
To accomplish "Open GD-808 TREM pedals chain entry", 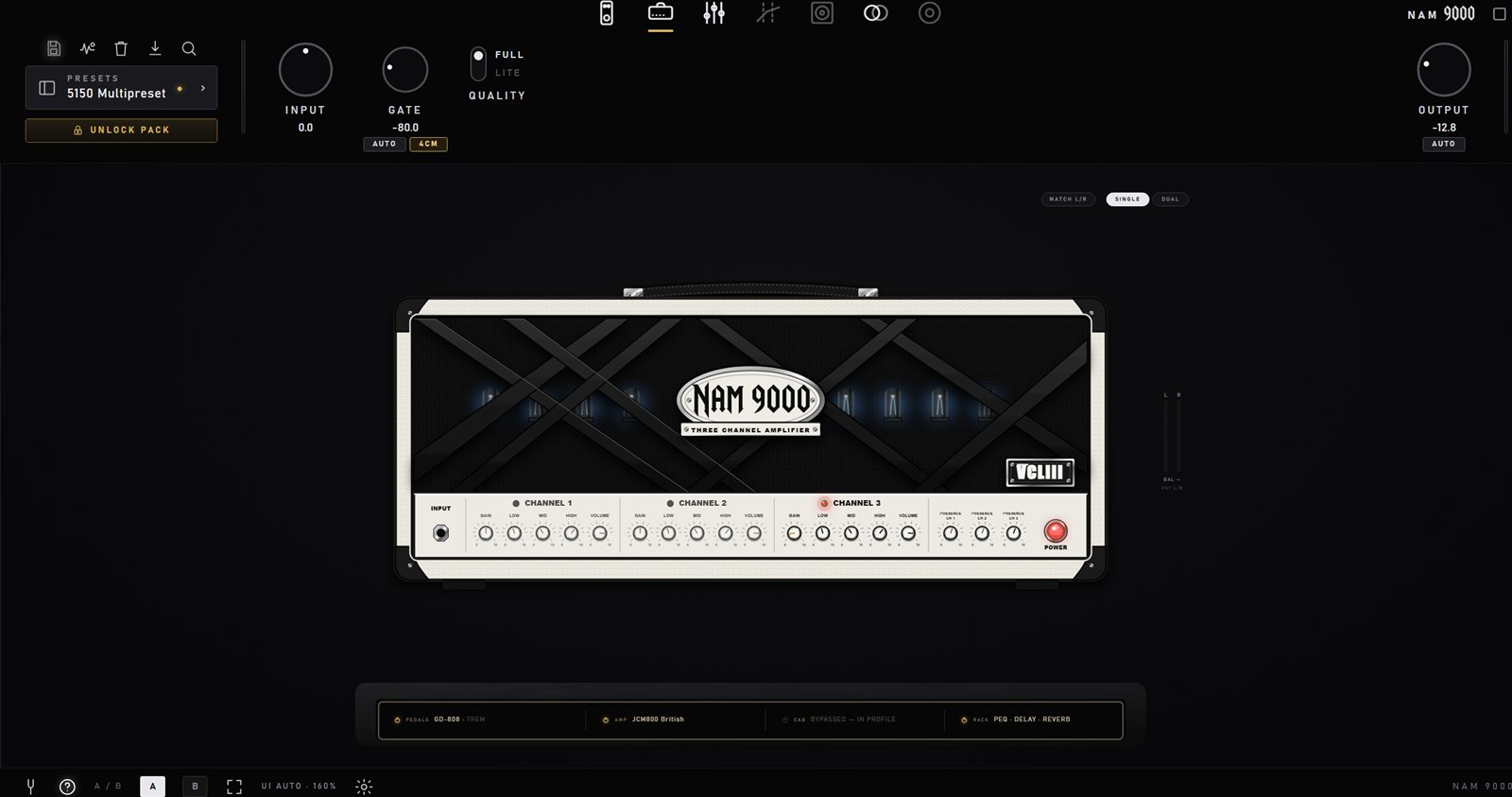I will (x=459, y=719).
